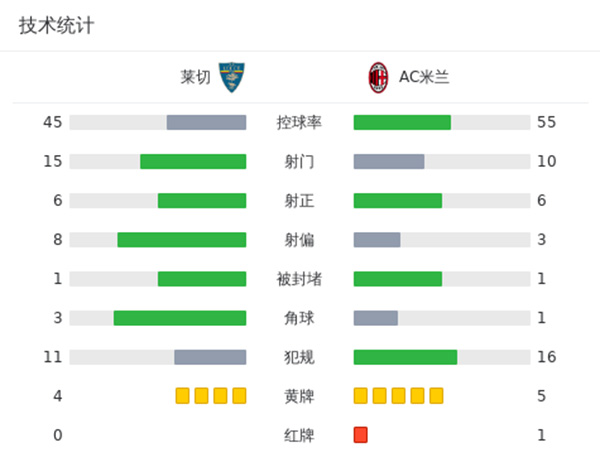Viewport: 600px width, 462px height.
Task: Click the AC米兰 team name
Action: pos(424,77)
